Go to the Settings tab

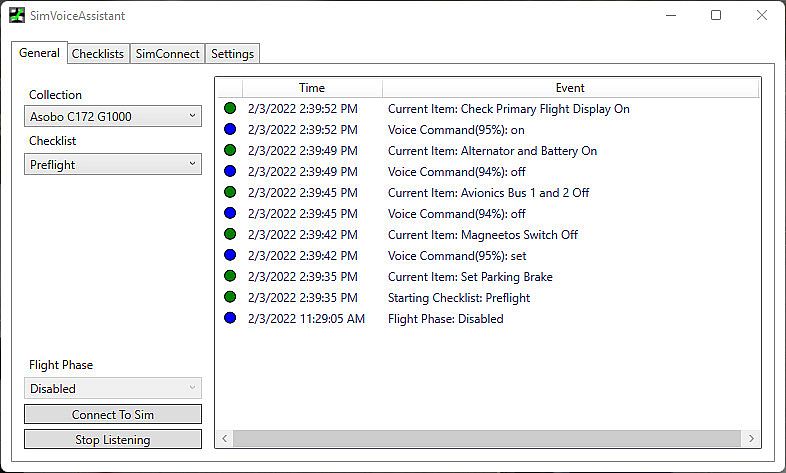click(x=232, y=54)
